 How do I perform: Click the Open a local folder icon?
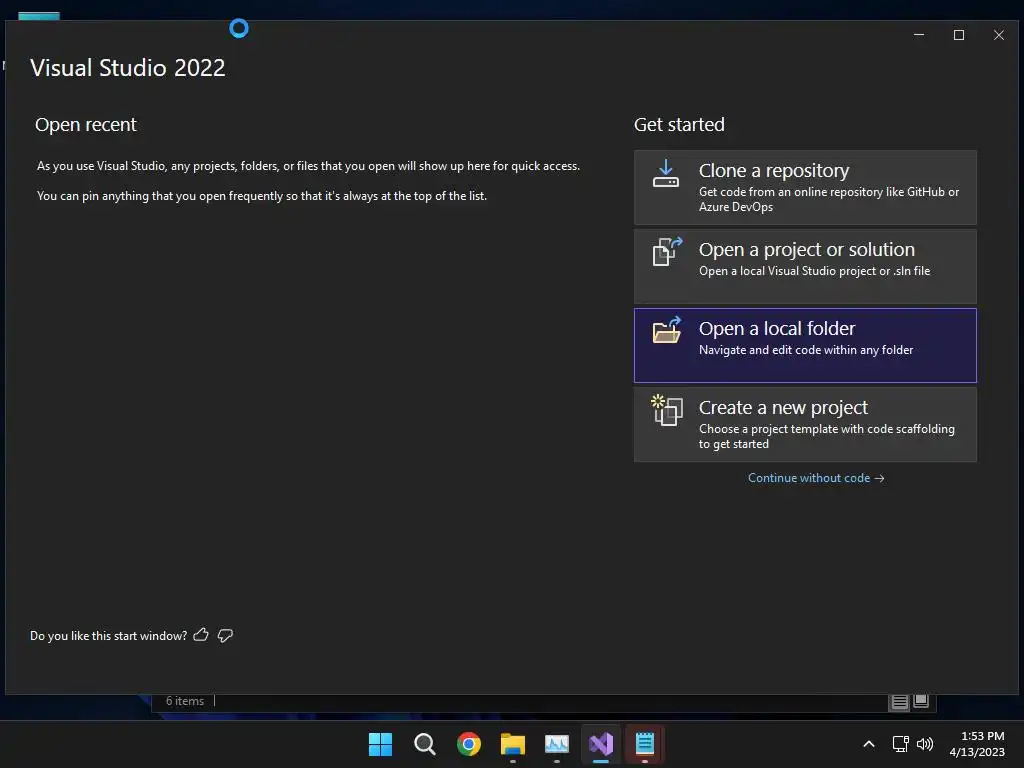[667, 330]
